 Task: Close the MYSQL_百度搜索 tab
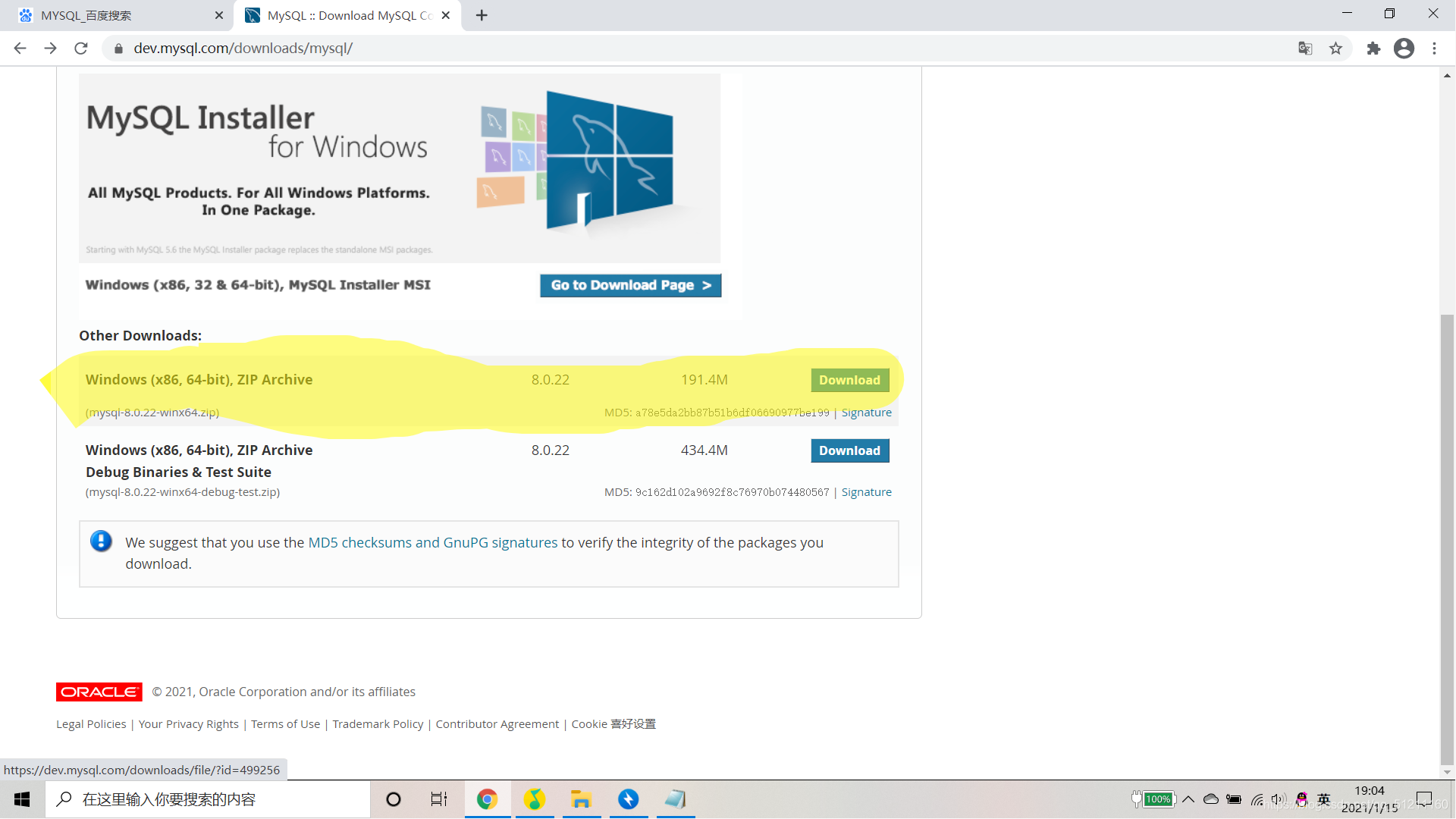tap(219, 15)
